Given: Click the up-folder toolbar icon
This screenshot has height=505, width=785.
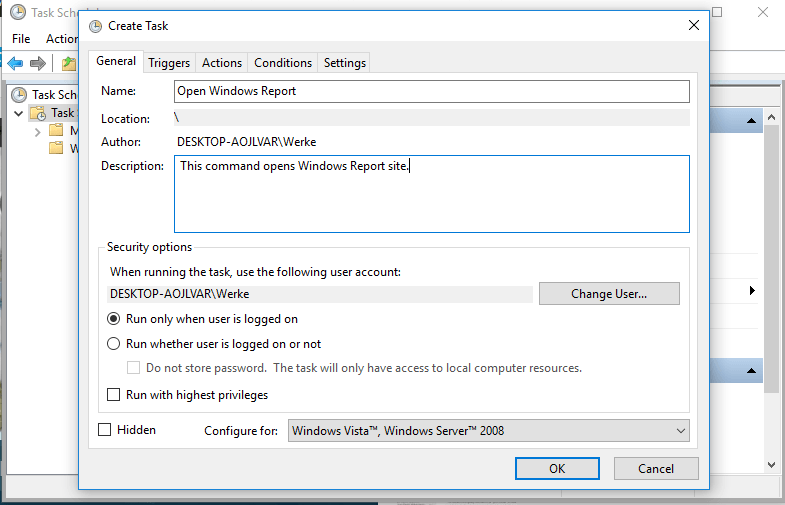Looking at the screenshot, I should (x=67, y=63).
